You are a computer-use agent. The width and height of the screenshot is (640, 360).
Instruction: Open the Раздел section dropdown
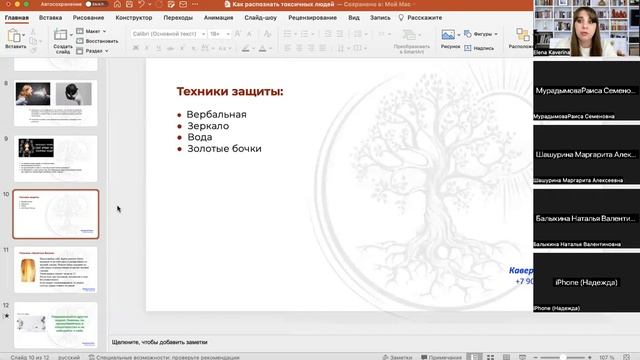[93, 51]
